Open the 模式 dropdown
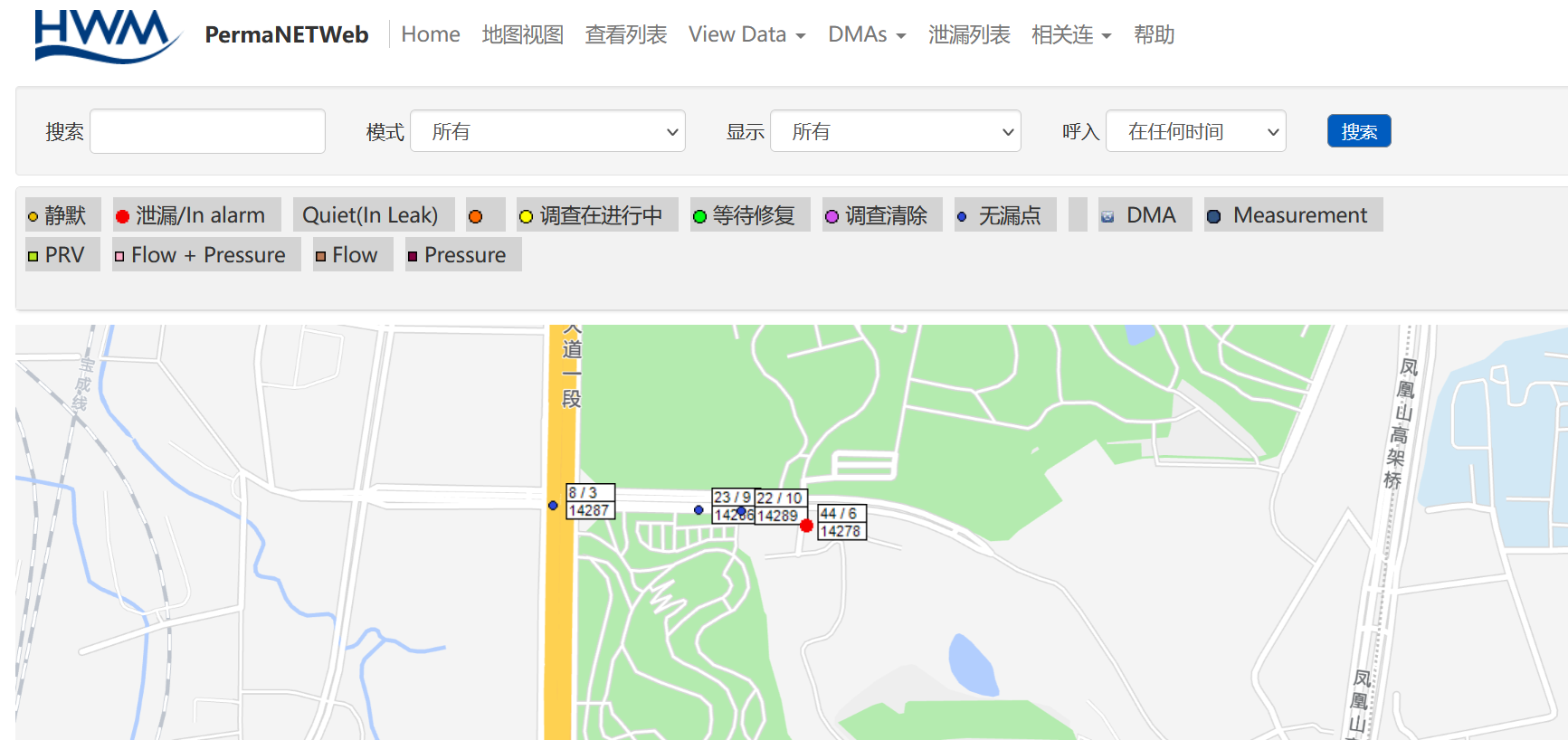The width and height of the screenshot is (1568, 740). coord(547,132)
